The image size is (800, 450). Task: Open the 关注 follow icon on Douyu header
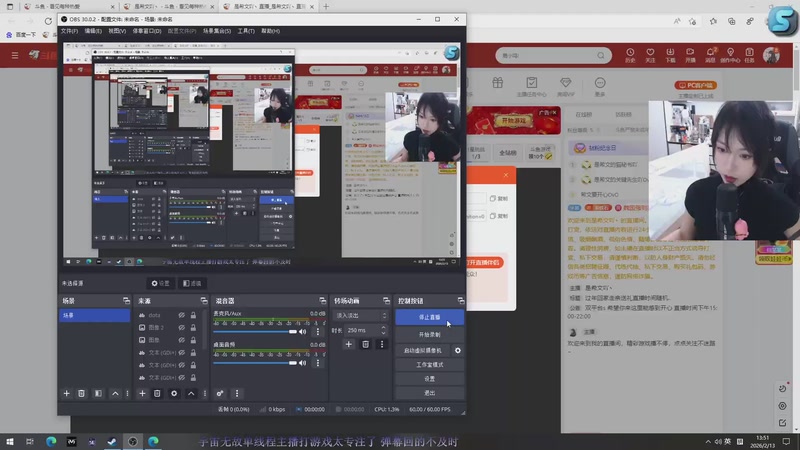pyautogui.click(x=650, y=55)
